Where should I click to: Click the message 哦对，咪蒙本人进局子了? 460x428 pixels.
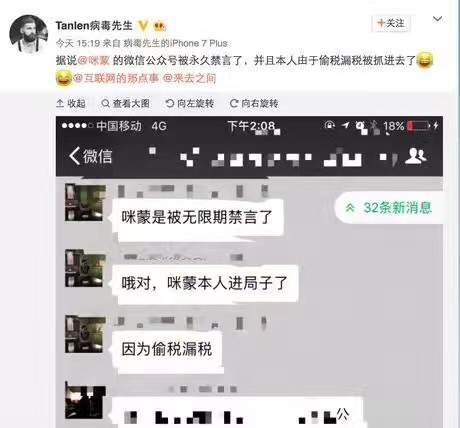pyautogui.click(x=204, y=284)
